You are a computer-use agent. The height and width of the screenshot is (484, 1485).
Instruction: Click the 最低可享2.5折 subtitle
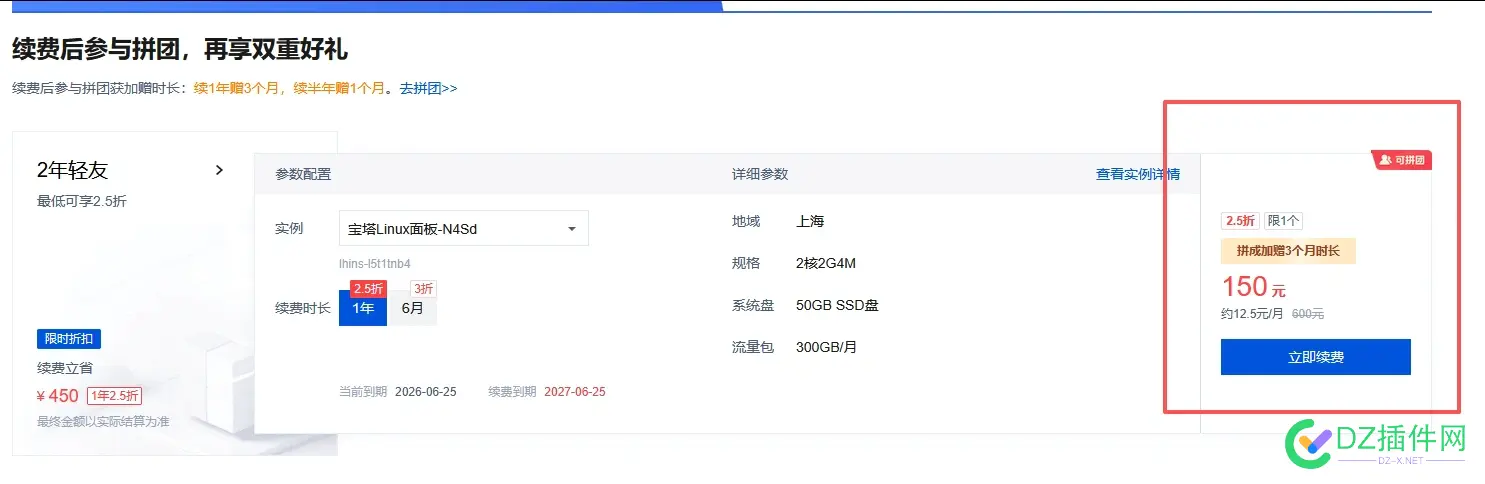pyautogui.click(x=82, y=201)
